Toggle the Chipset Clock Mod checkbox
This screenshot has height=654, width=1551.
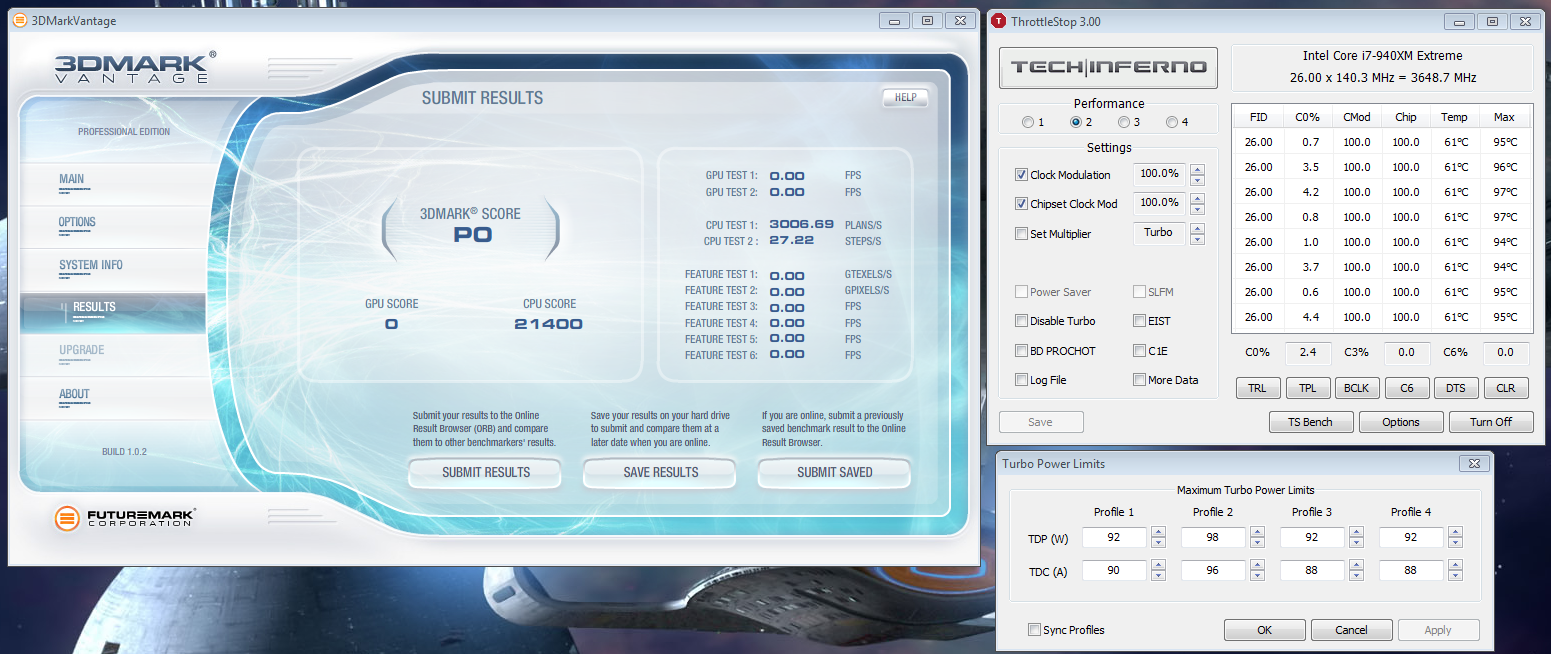click(1021, 203)
